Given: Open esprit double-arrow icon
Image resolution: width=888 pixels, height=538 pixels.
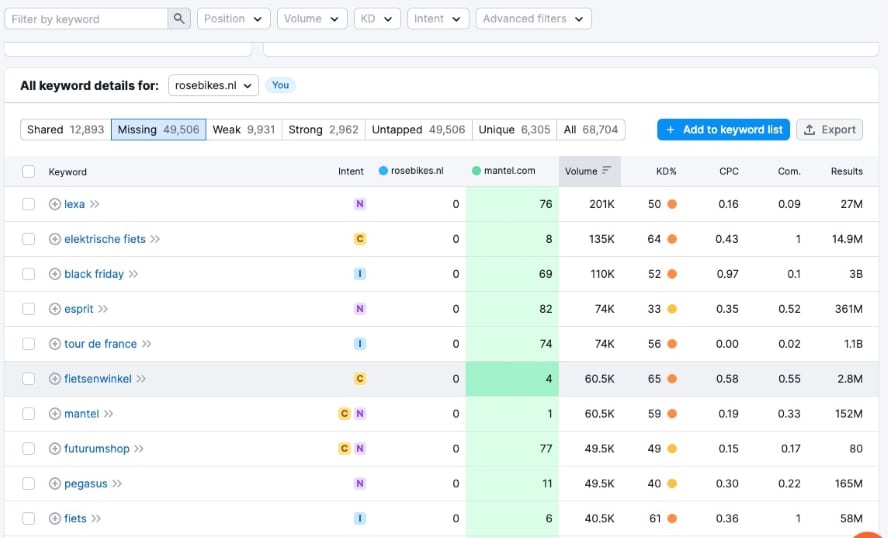Looking at the screenshot, I should coord(103,309).
